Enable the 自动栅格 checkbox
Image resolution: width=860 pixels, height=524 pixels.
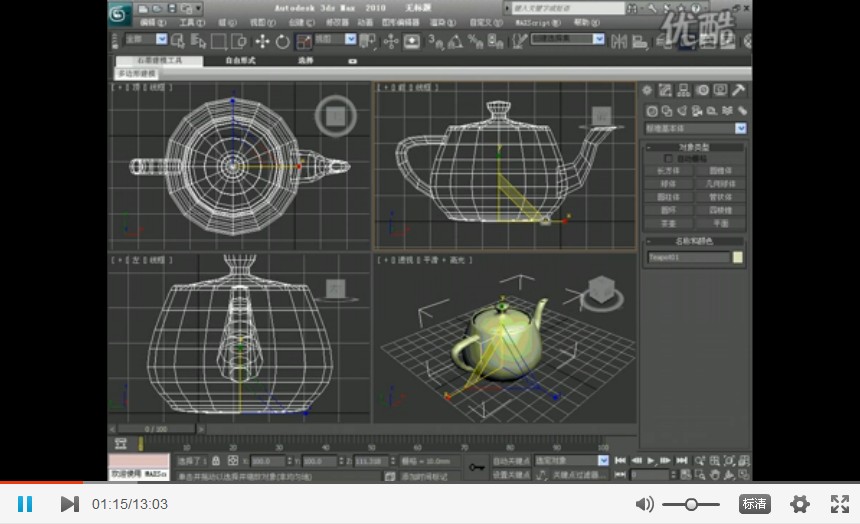(669, 159)
